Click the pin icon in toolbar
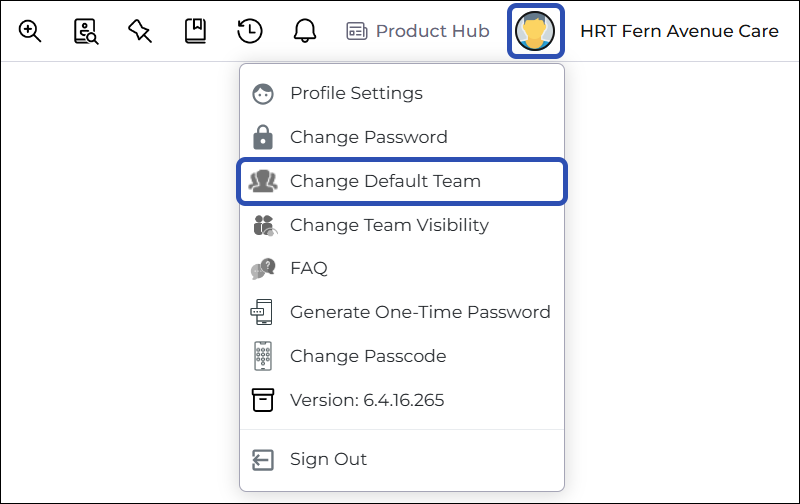Screen dimensions: 800x504 tap(140, 31)
